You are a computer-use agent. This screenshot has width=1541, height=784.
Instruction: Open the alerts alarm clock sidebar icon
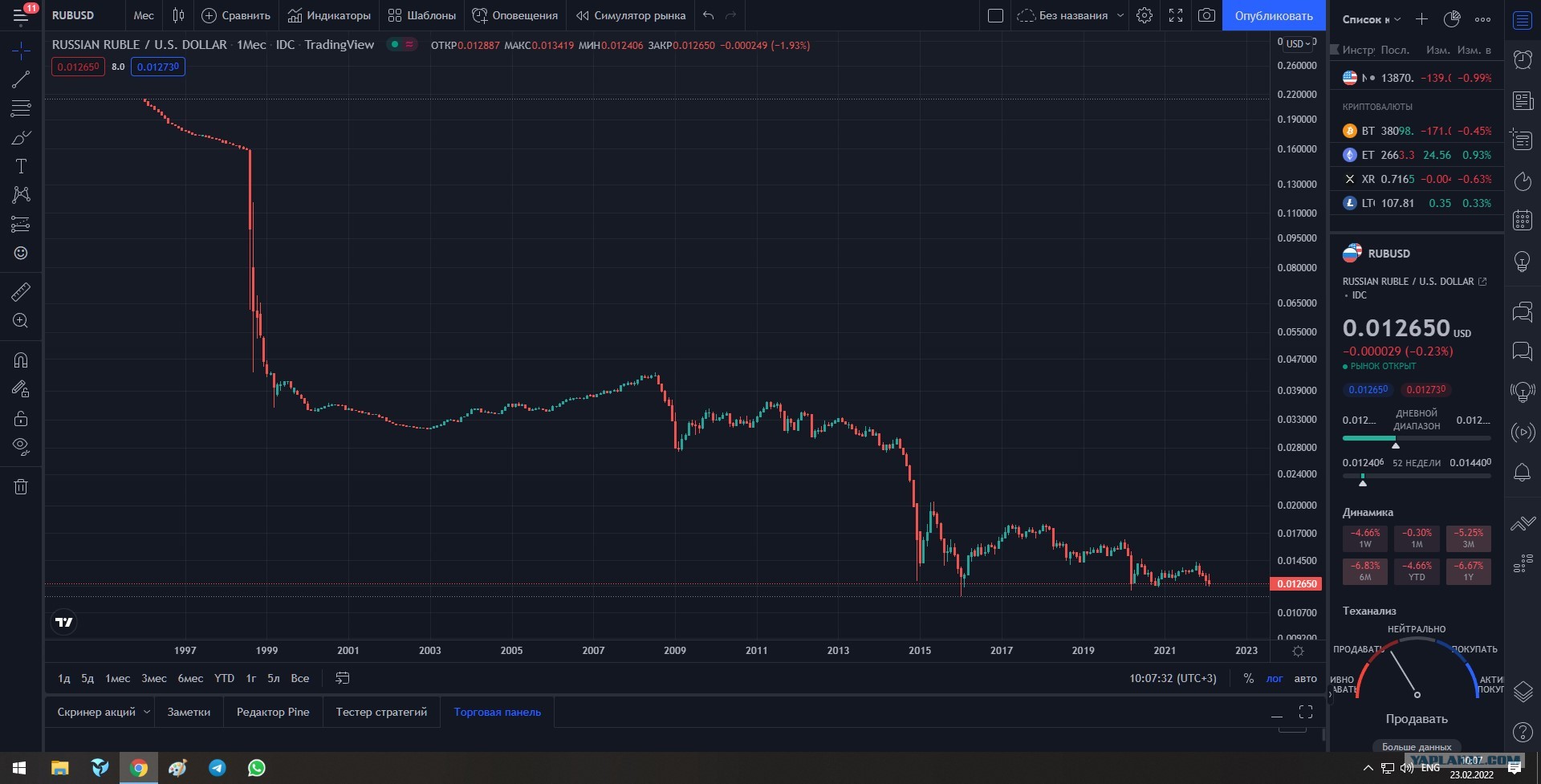(1523, 59)
